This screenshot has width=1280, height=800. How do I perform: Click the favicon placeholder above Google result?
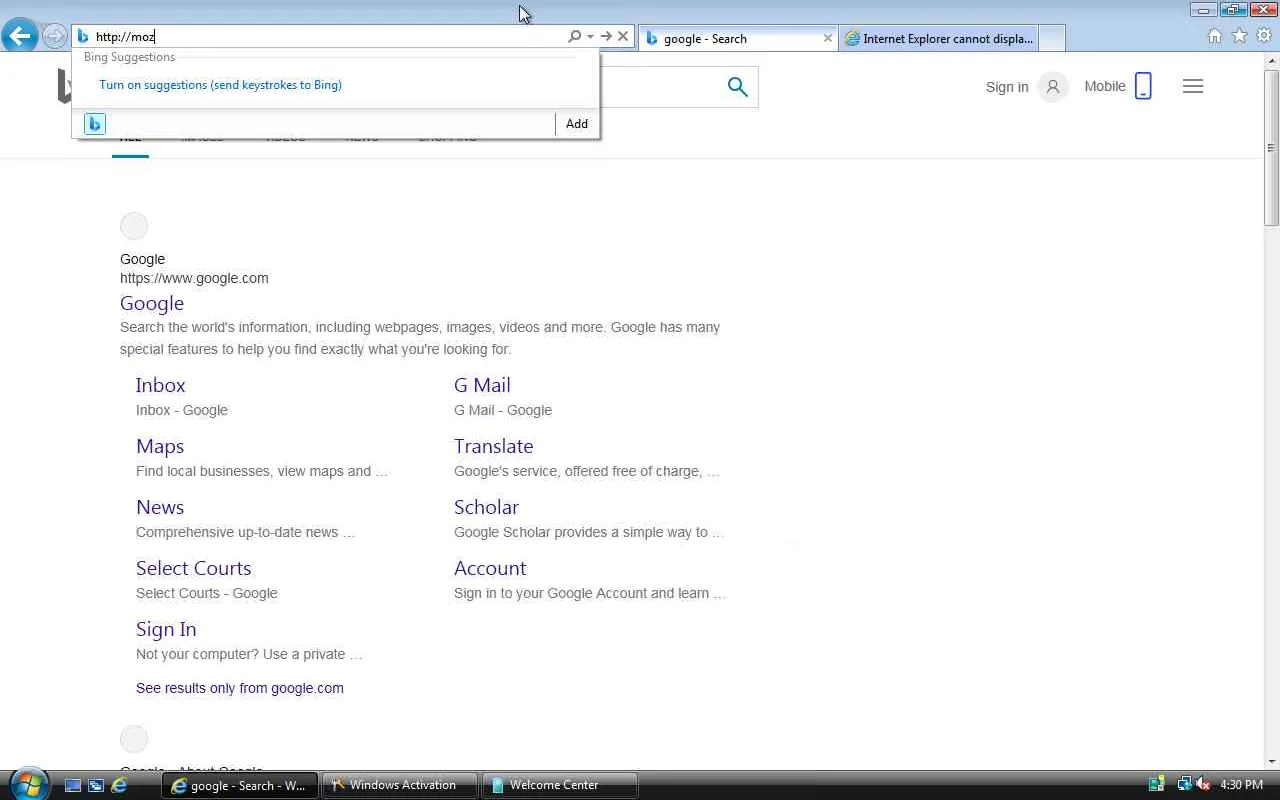click(134, 226)
